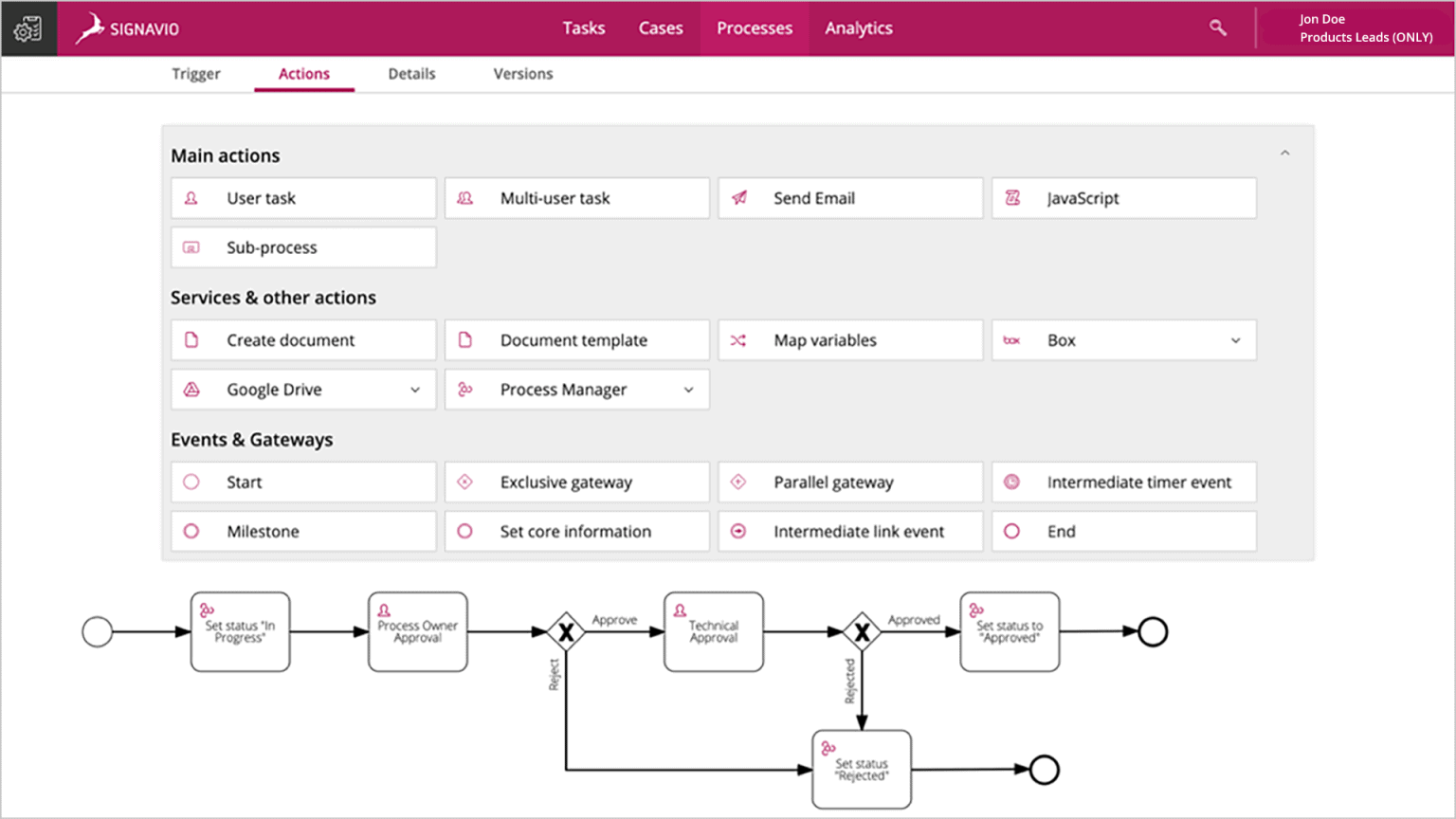Select the Technical Approval task in the diagram
Viewport: 1456px width, 819px height.
(x=713, y=631)
